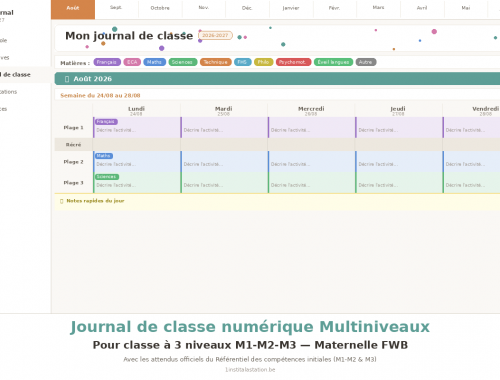Image resolution: width=500 pixels, height=380 pixels.
Task: Switch to the Sept. month tab
Action: pyautogui.click(x=116, y=8)
